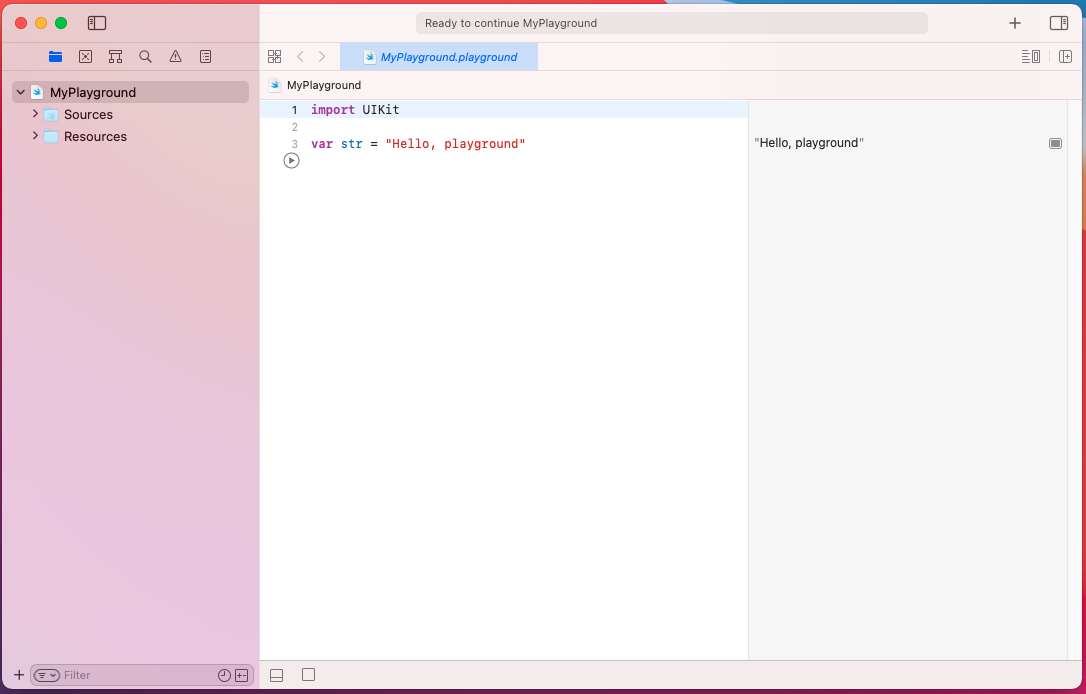Focus the navigator Filter field
The image size is (1086, 694).
(139, 675)
